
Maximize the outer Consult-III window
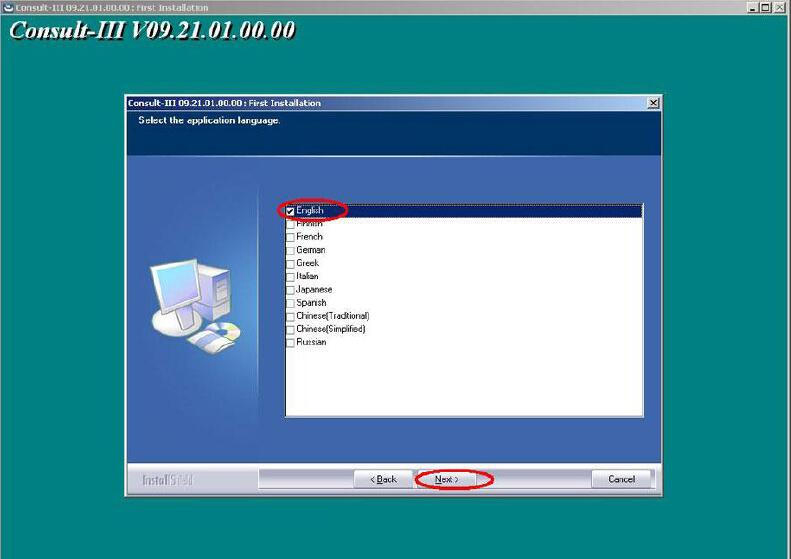tap(765, 7)
